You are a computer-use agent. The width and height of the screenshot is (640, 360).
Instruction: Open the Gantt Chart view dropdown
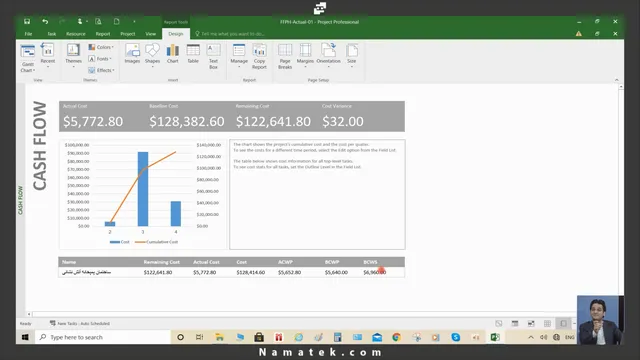click(x=28, y=59)
